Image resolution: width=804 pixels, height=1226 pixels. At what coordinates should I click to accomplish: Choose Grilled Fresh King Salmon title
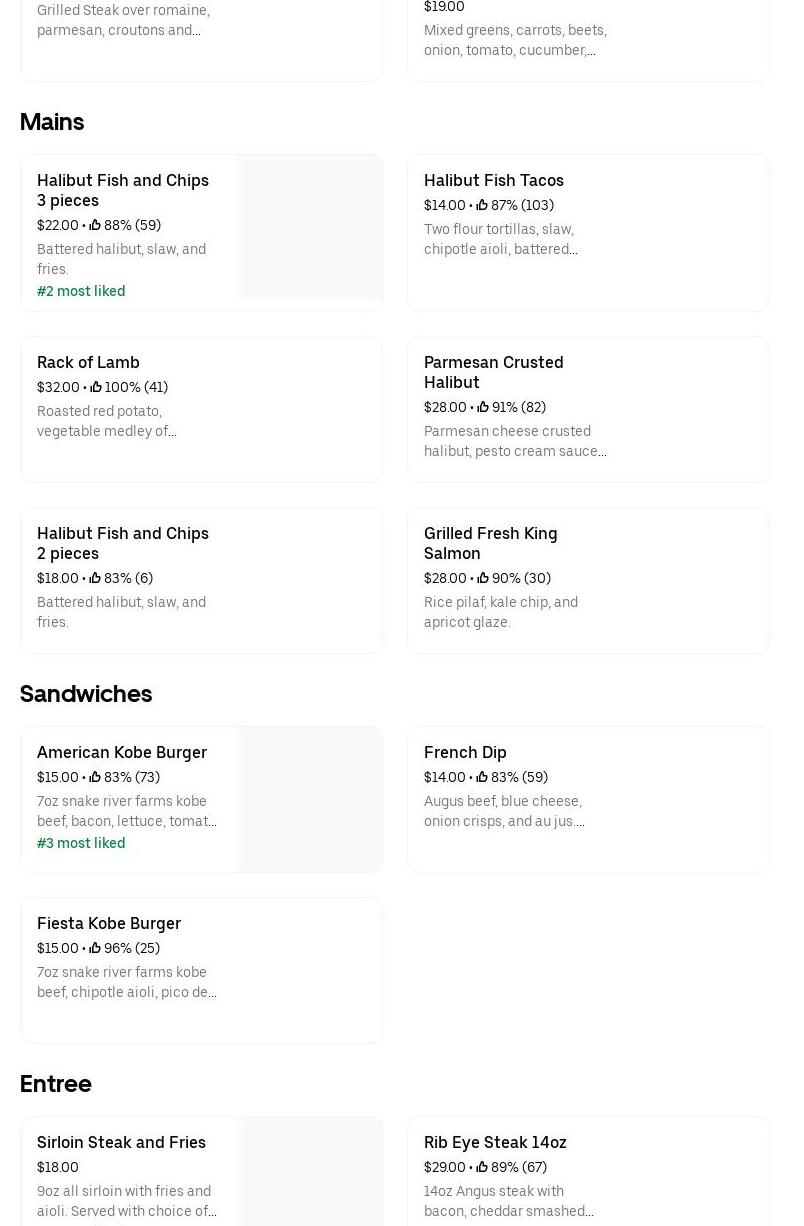tap(490, 543)
